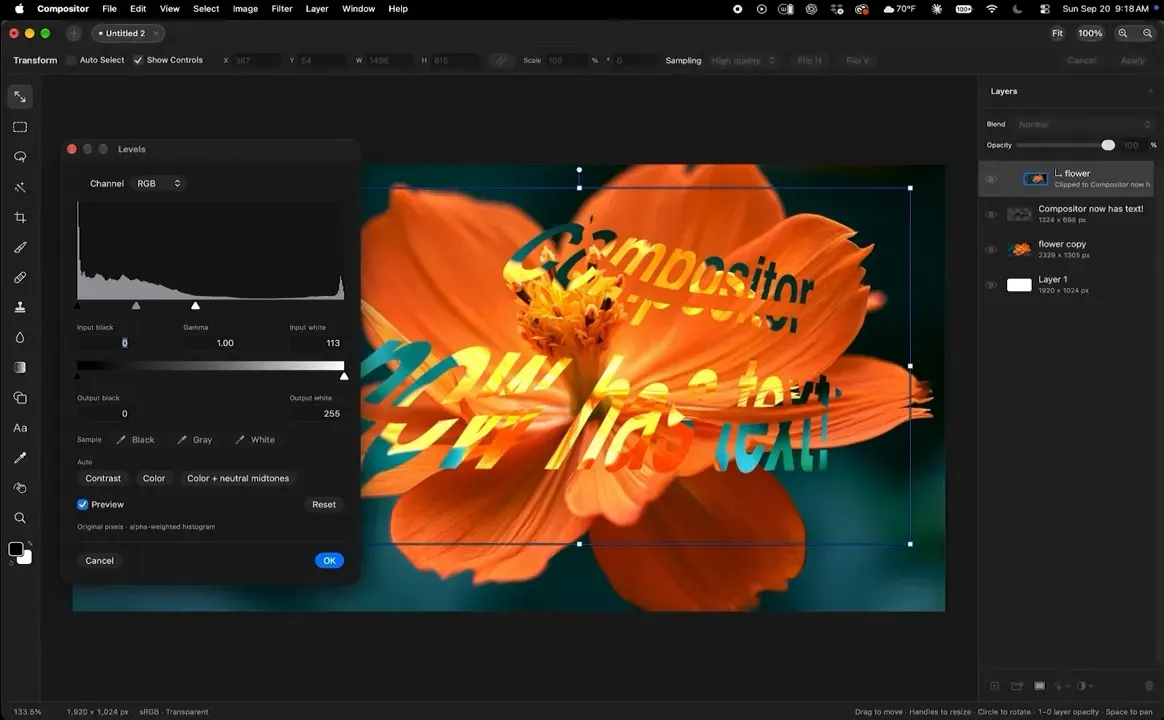The height and width of the screenshot is (720, 1164).
Task: Collapse the Layers panel header chevron
Action: point(1150,91)
